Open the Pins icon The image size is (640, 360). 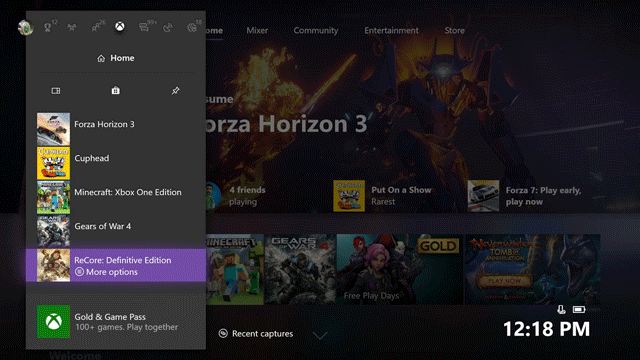tap(176, 91)
